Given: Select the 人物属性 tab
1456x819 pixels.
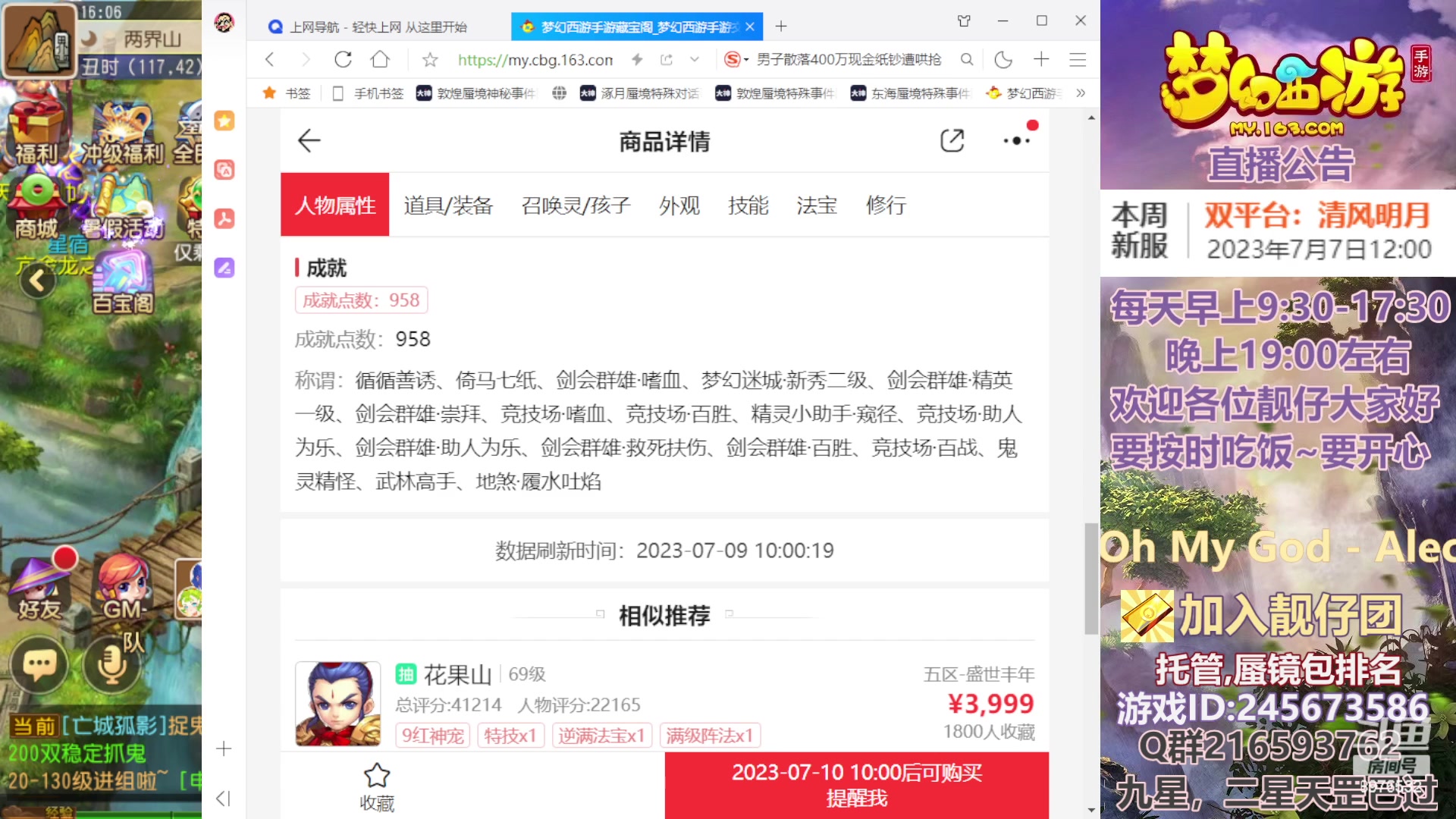Looking at the screenshot, I should pyautogui.click(x=334, y=205).
